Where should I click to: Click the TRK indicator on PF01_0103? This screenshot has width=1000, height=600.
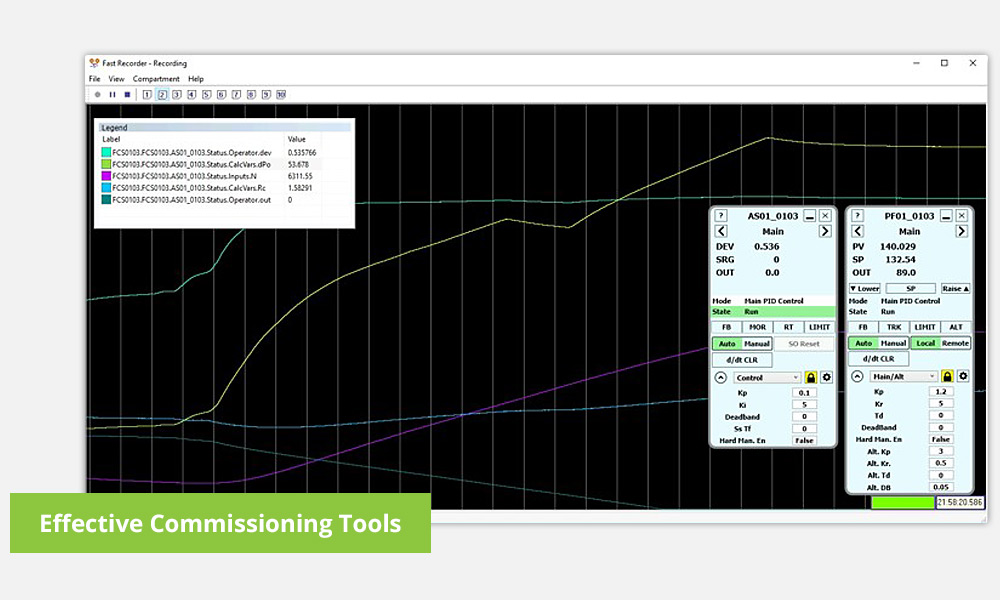[x=894, y=327]
